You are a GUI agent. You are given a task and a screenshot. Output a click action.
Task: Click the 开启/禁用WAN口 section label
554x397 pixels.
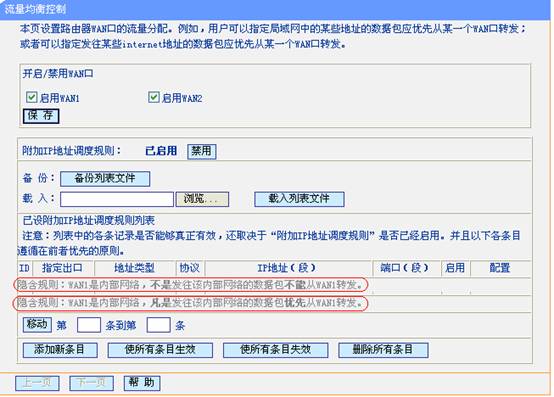coord(58,74)
